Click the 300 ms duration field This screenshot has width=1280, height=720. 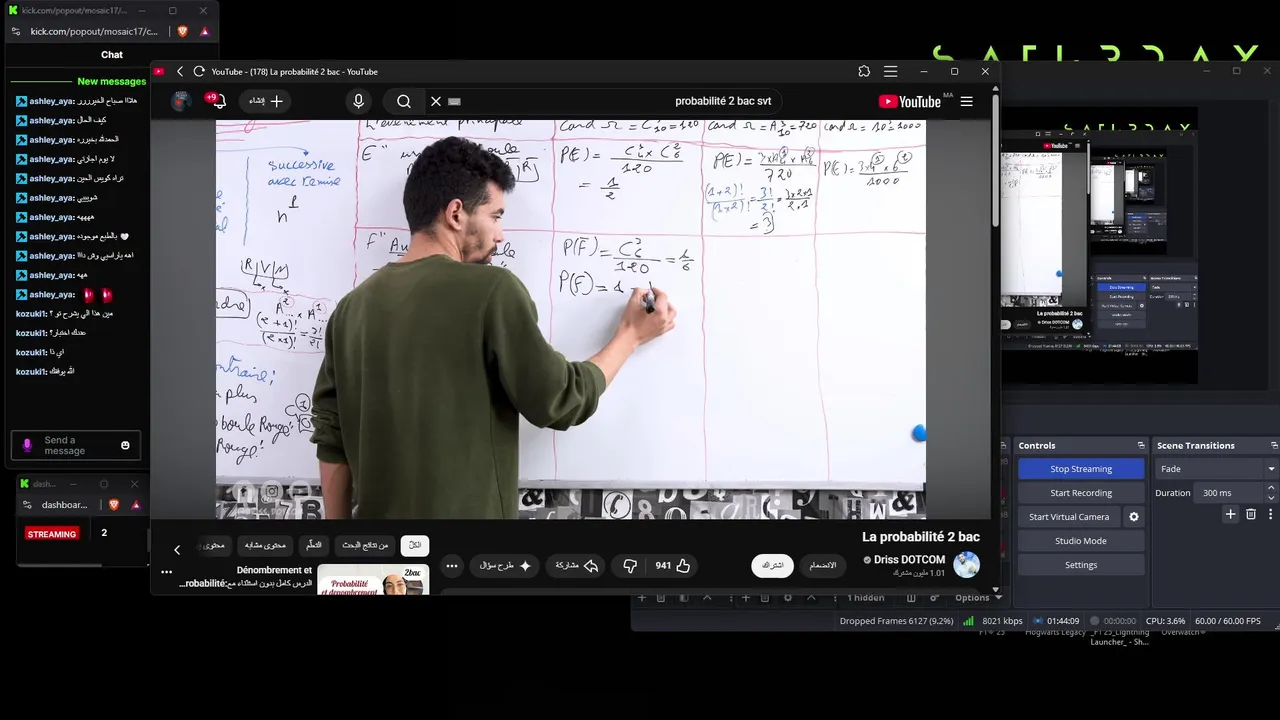pos(1229,493)
